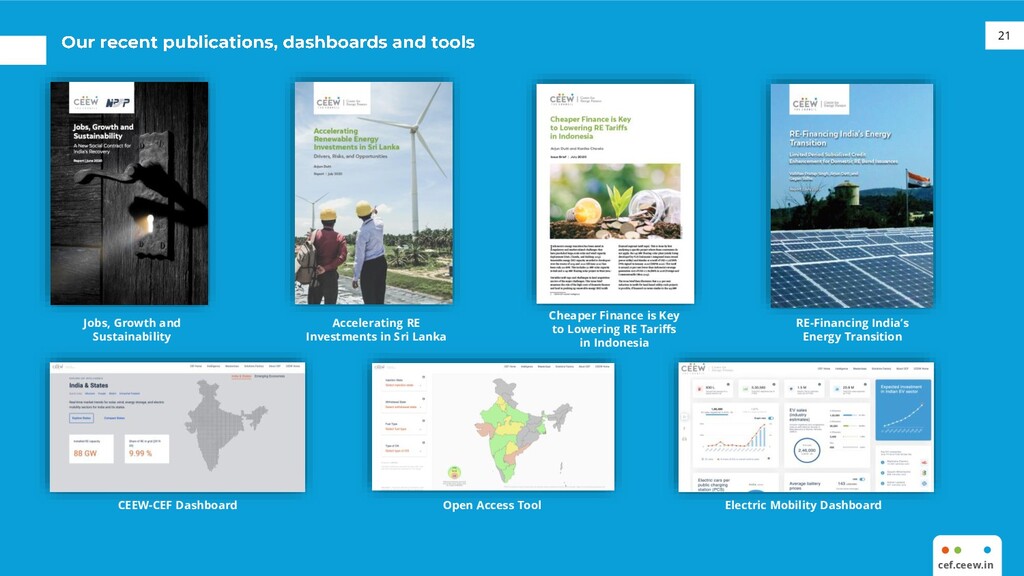Click the 'CEEW-CEF Dashboard' caption
Viewport: 1024px width, 576px height.
[178, 505]
